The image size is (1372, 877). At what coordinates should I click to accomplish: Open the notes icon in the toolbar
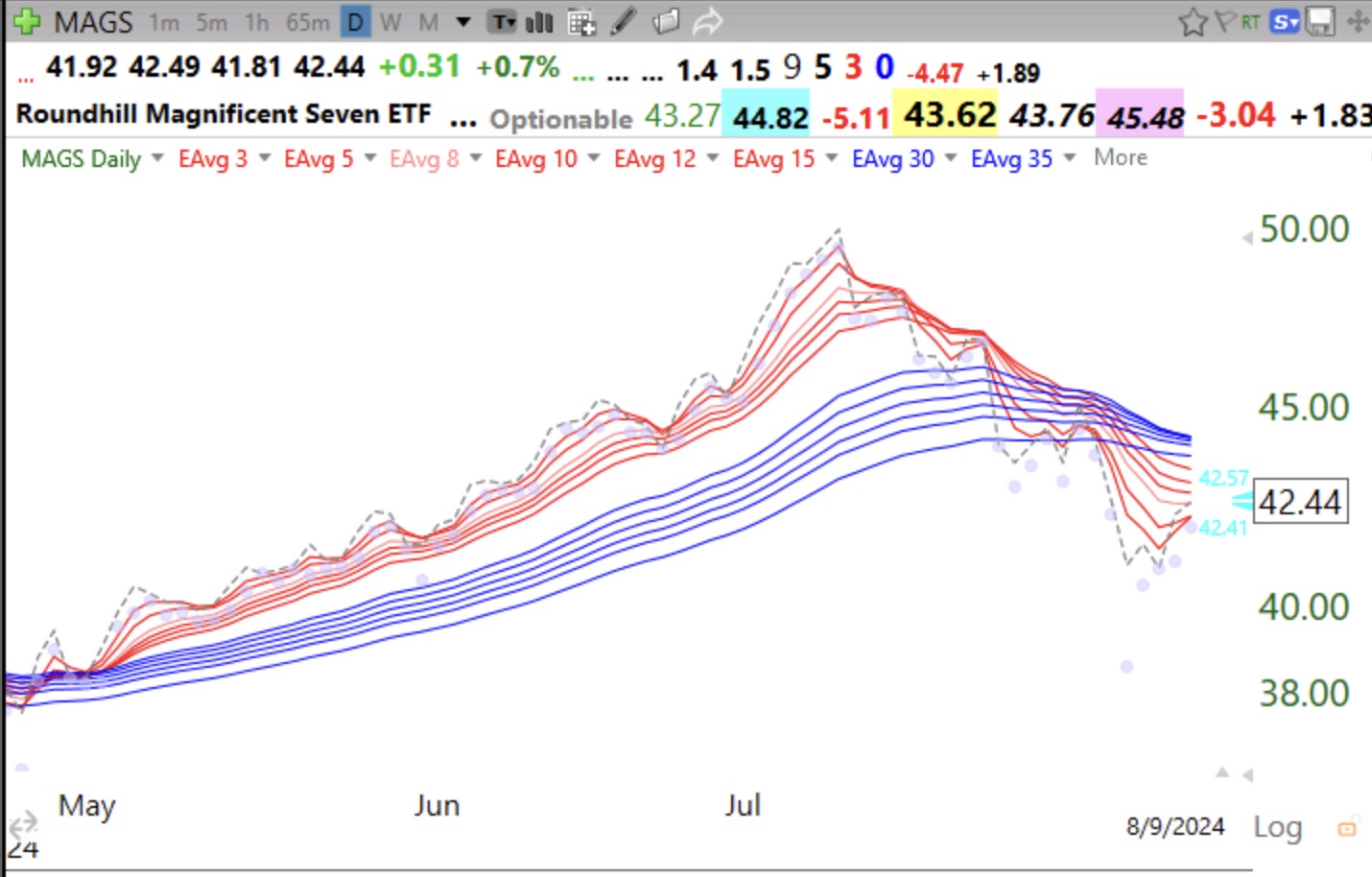[666, 21]
